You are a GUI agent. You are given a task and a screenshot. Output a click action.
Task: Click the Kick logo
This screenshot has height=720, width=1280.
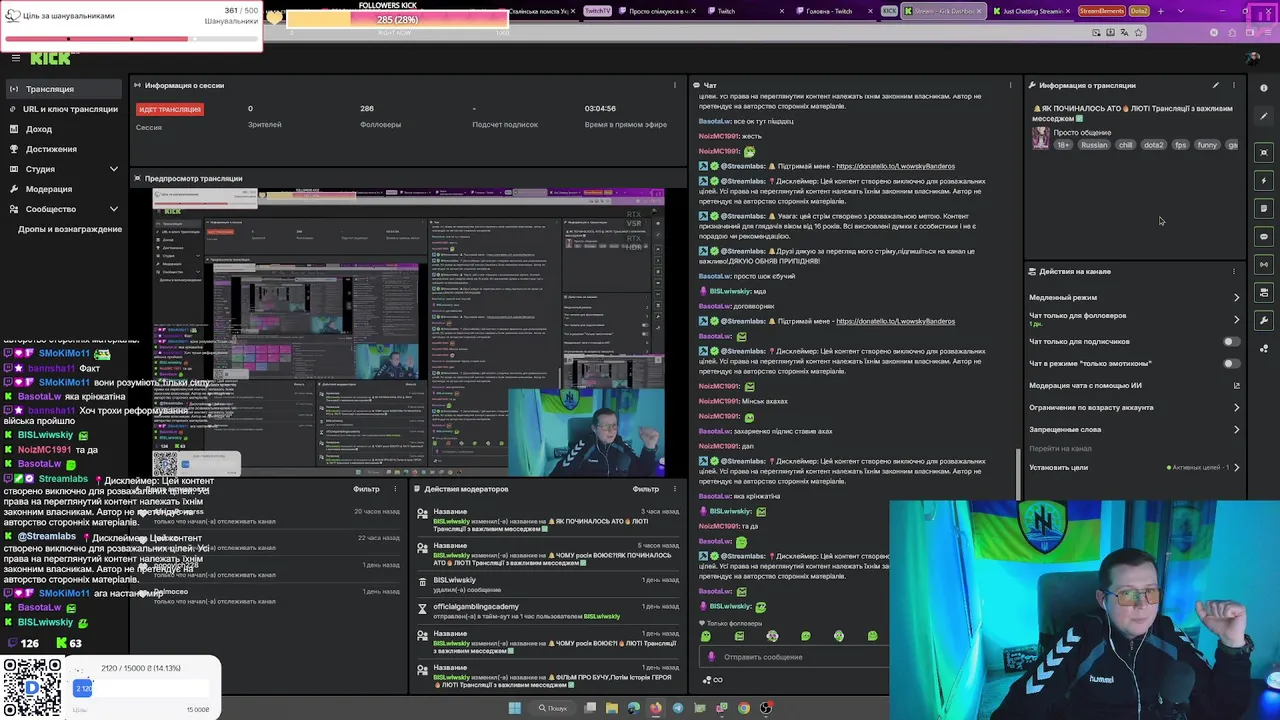point(50,59)
